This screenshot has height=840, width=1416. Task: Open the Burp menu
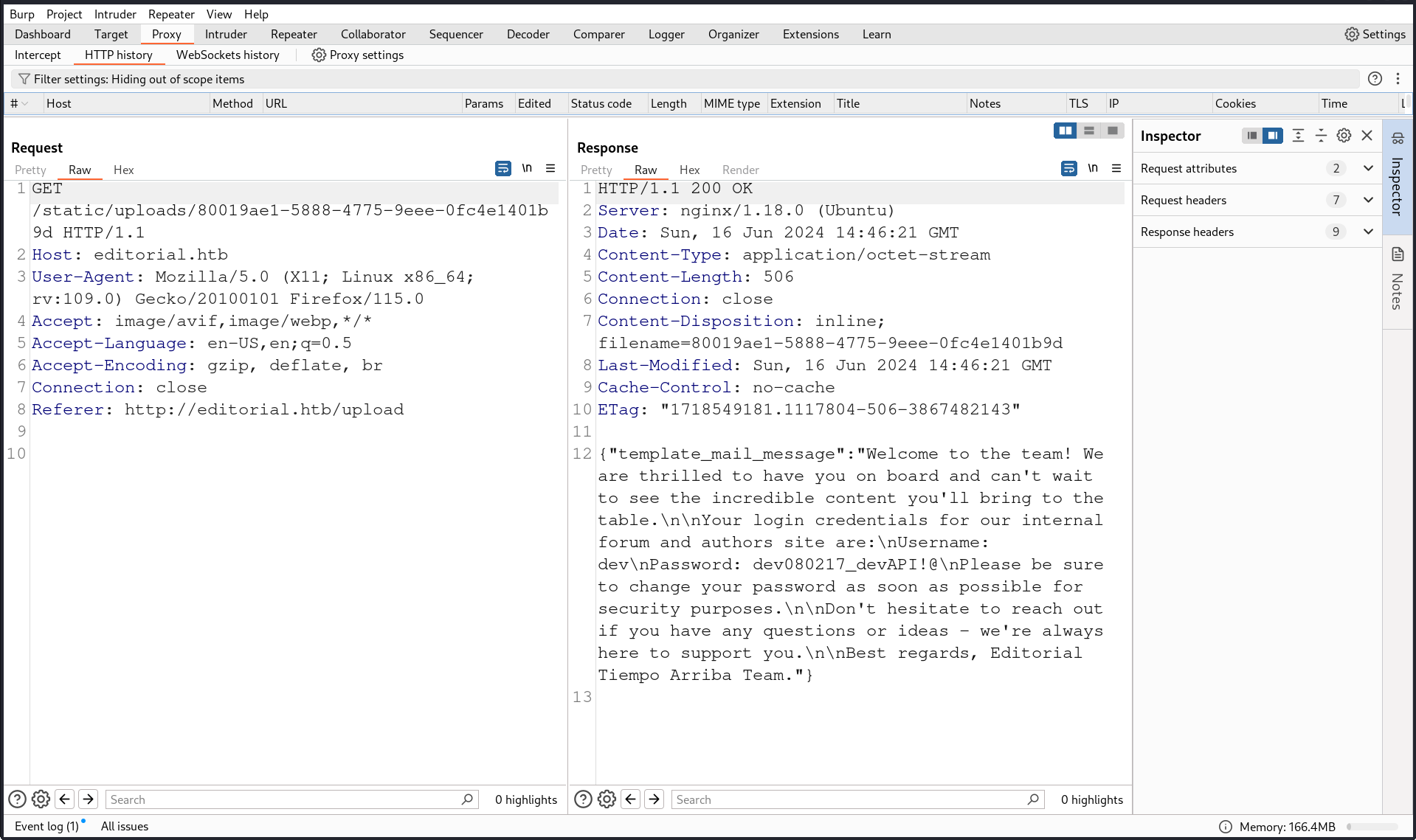[x=22, y=14]
